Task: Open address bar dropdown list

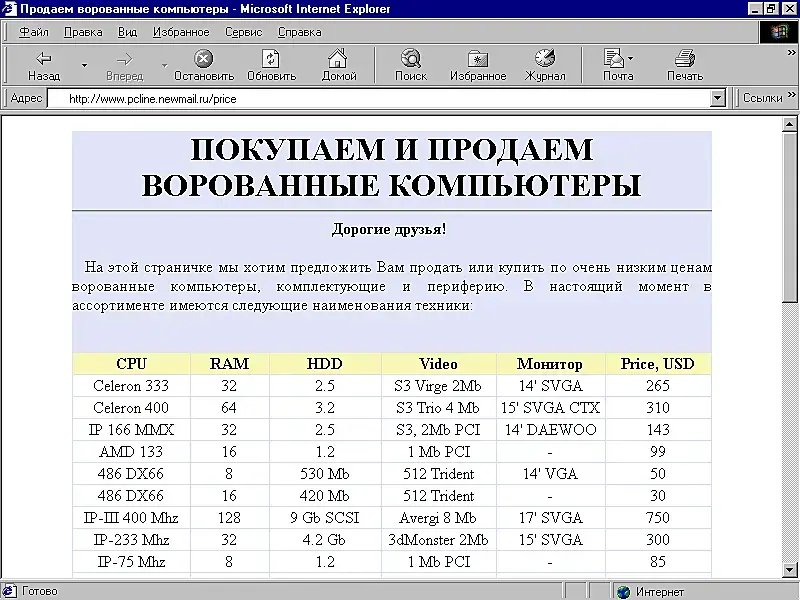Action: (717, 98)
